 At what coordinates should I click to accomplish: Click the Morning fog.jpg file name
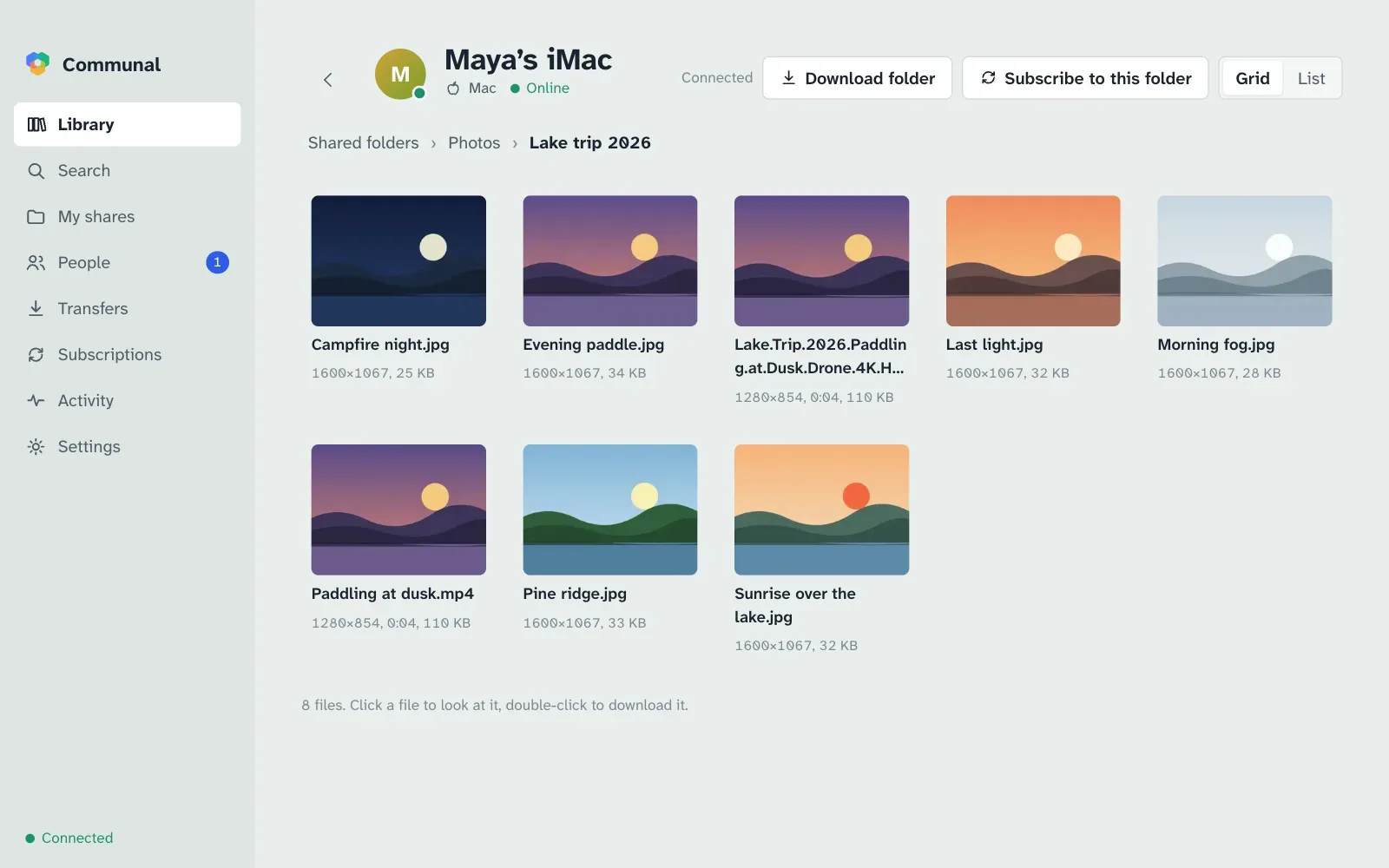[x=1215, y=345]
